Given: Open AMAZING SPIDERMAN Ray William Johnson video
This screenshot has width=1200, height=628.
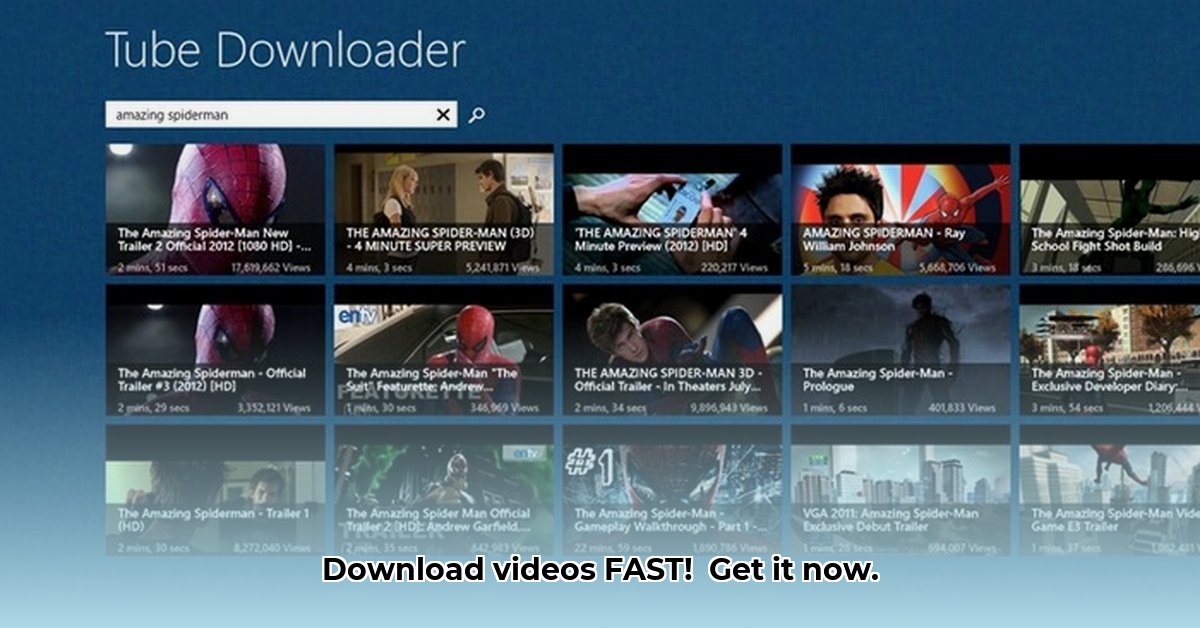Looking at the screenshot, I should click(x=900, y=209).
